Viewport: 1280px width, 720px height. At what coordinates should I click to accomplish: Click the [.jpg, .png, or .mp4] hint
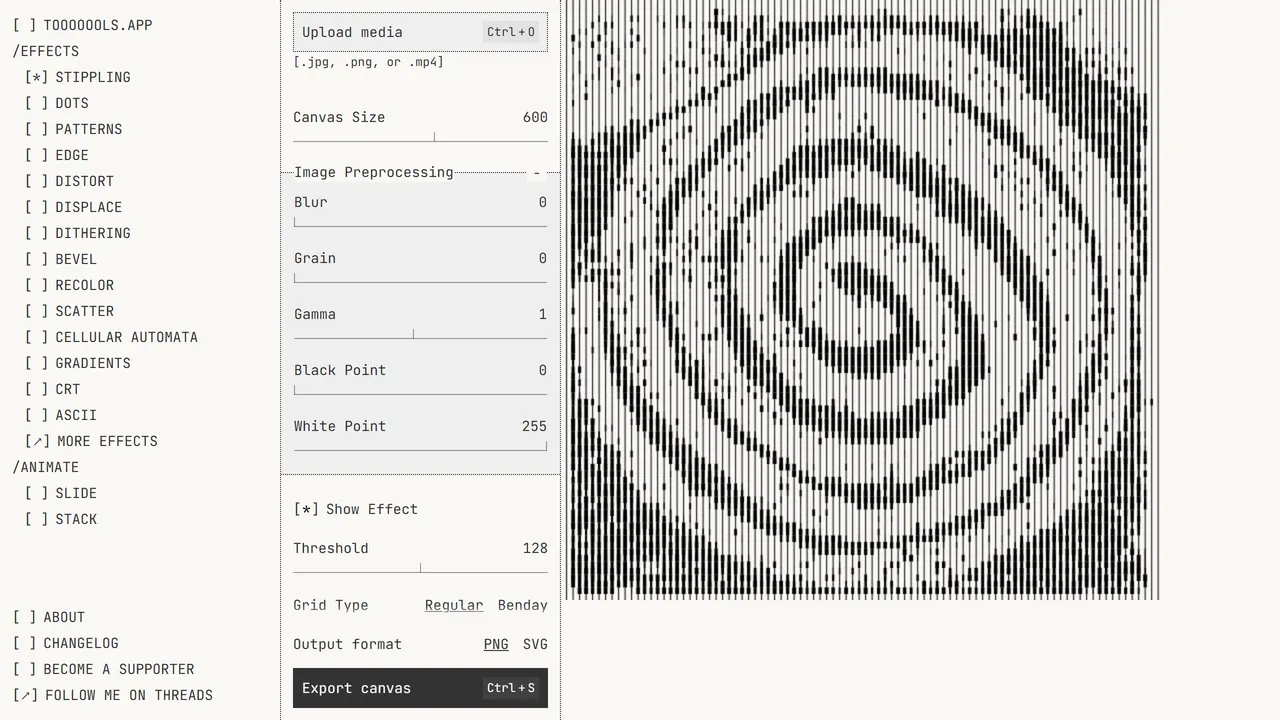(369, 62)
